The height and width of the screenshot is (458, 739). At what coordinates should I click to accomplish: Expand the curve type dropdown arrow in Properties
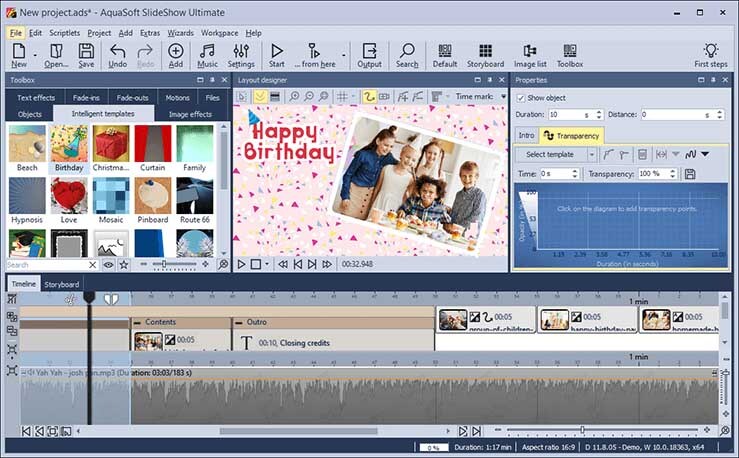pyautogui.click(x=705, y=154)
